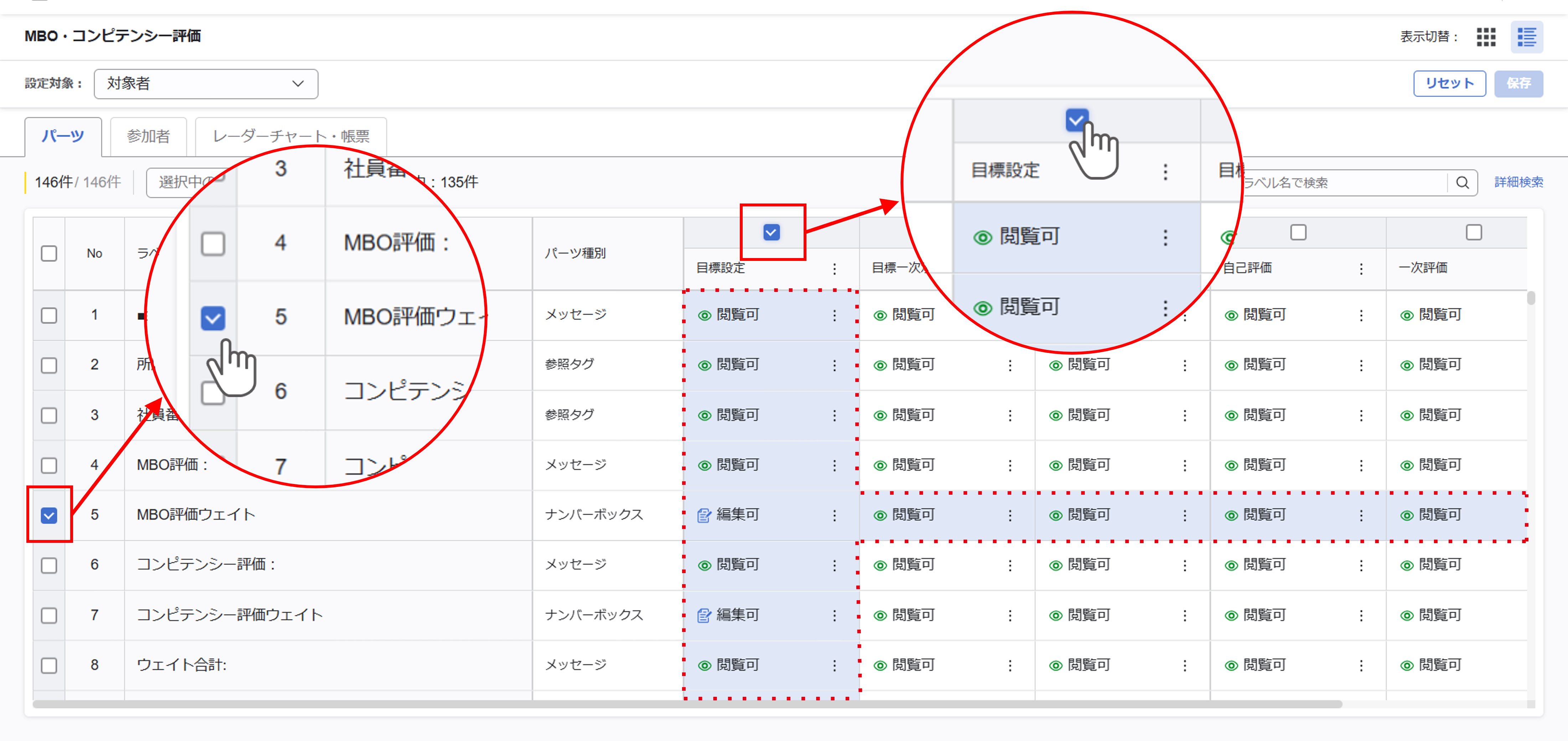Click 編集可 edit icon in row 7
This screenshot has width=1568, height=741.
[704, 615]
